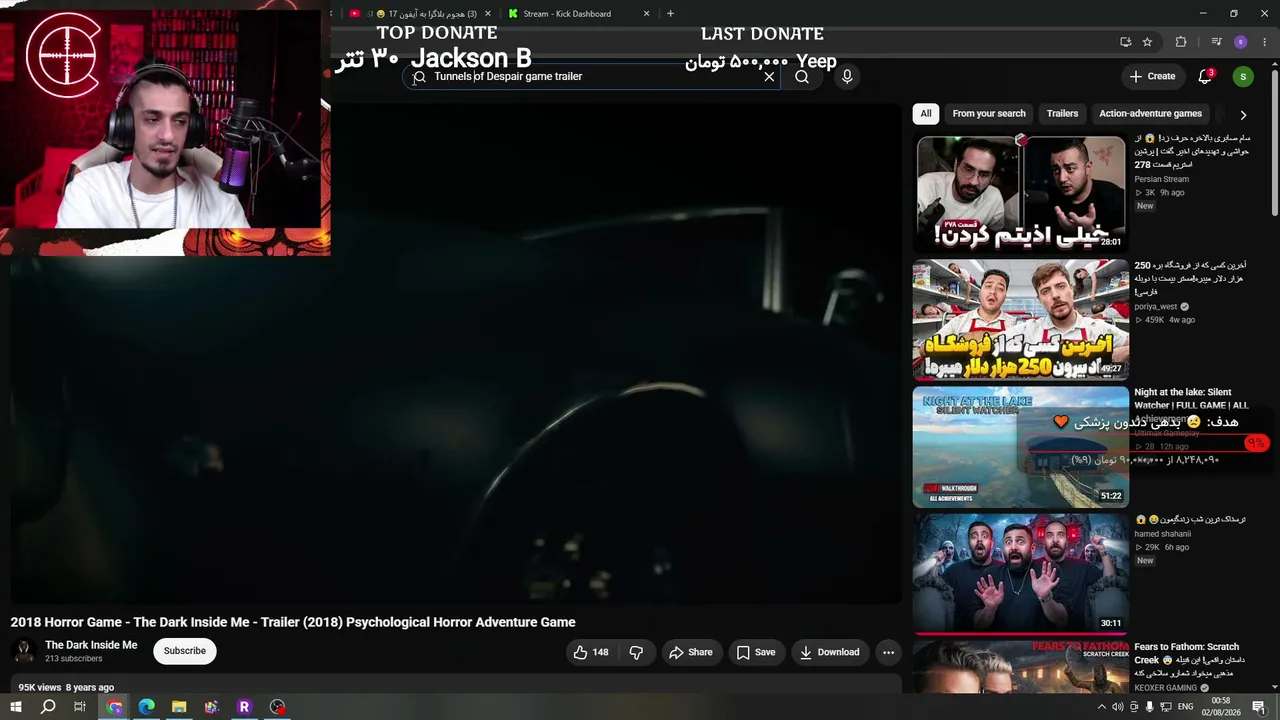
Task: Like the video with 148 likes
Action: (x=590, y=652)
